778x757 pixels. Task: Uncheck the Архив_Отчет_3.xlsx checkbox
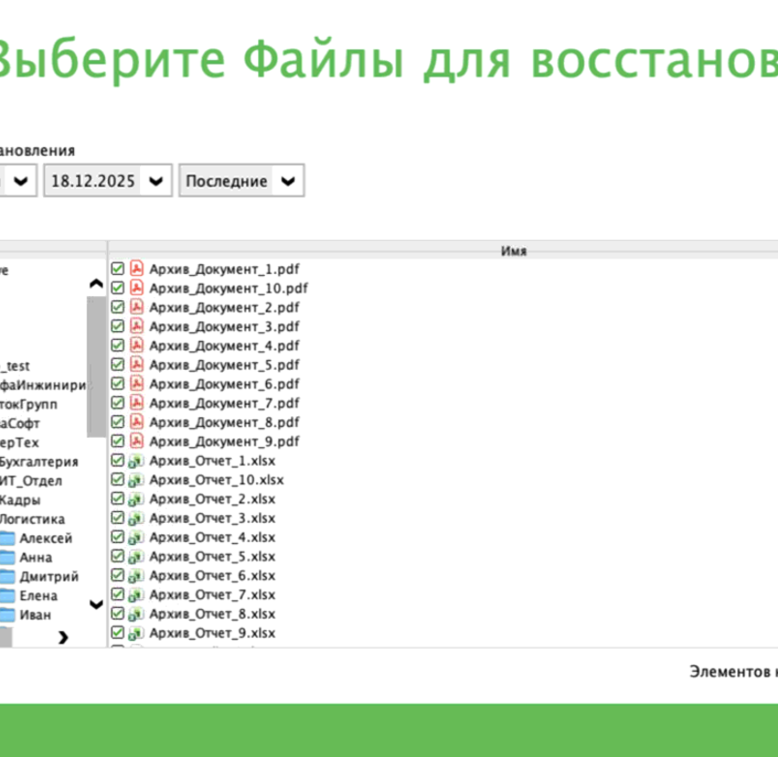[117, 518]
